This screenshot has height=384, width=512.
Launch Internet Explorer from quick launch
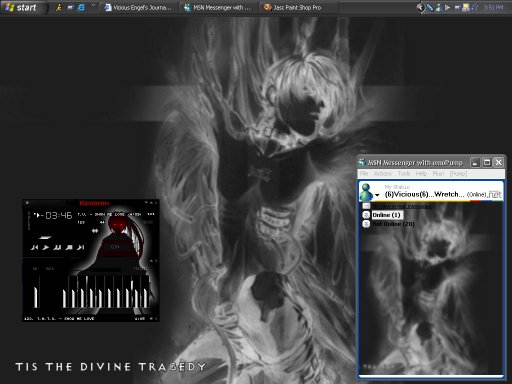pos(81,7)
